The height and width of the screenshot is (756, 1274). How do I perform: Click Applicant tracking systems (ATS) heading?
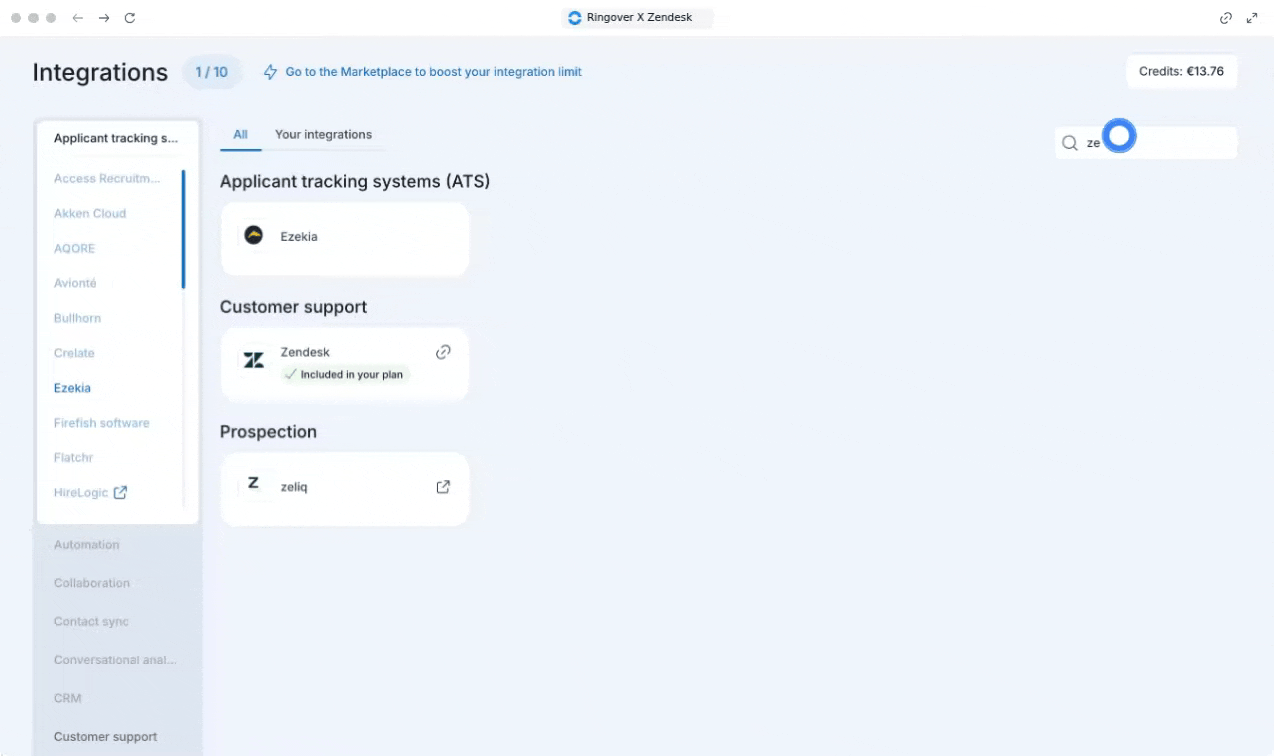tap(355, 182)
